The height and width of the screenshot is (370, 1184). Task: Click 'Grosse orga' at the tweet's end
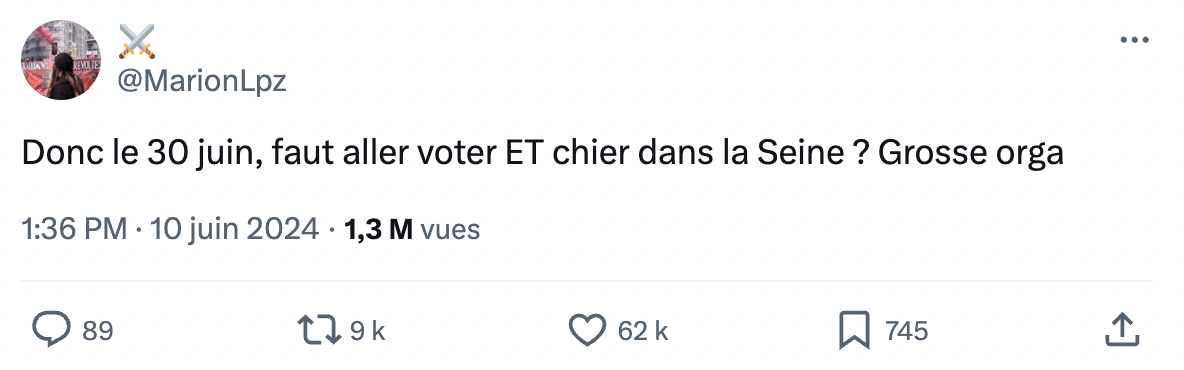pos(970,155)
